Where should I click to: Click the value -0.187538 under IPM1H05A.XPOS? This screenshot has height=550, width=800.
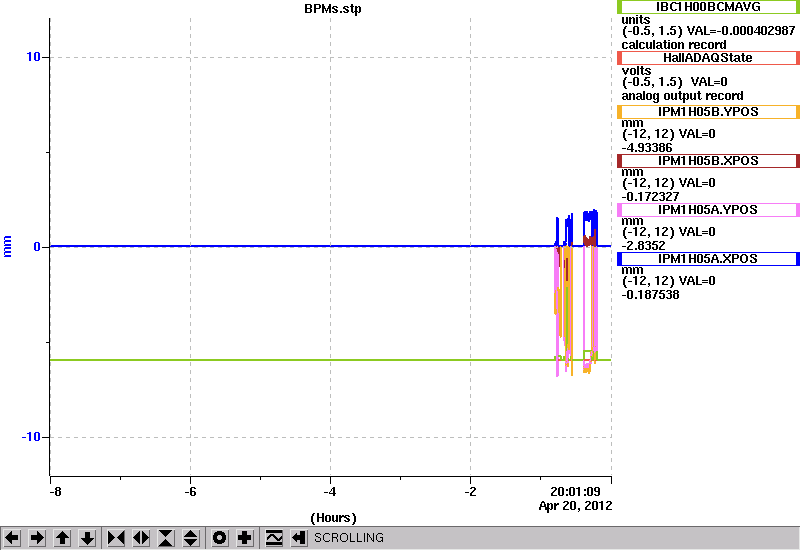click(650, 295)
